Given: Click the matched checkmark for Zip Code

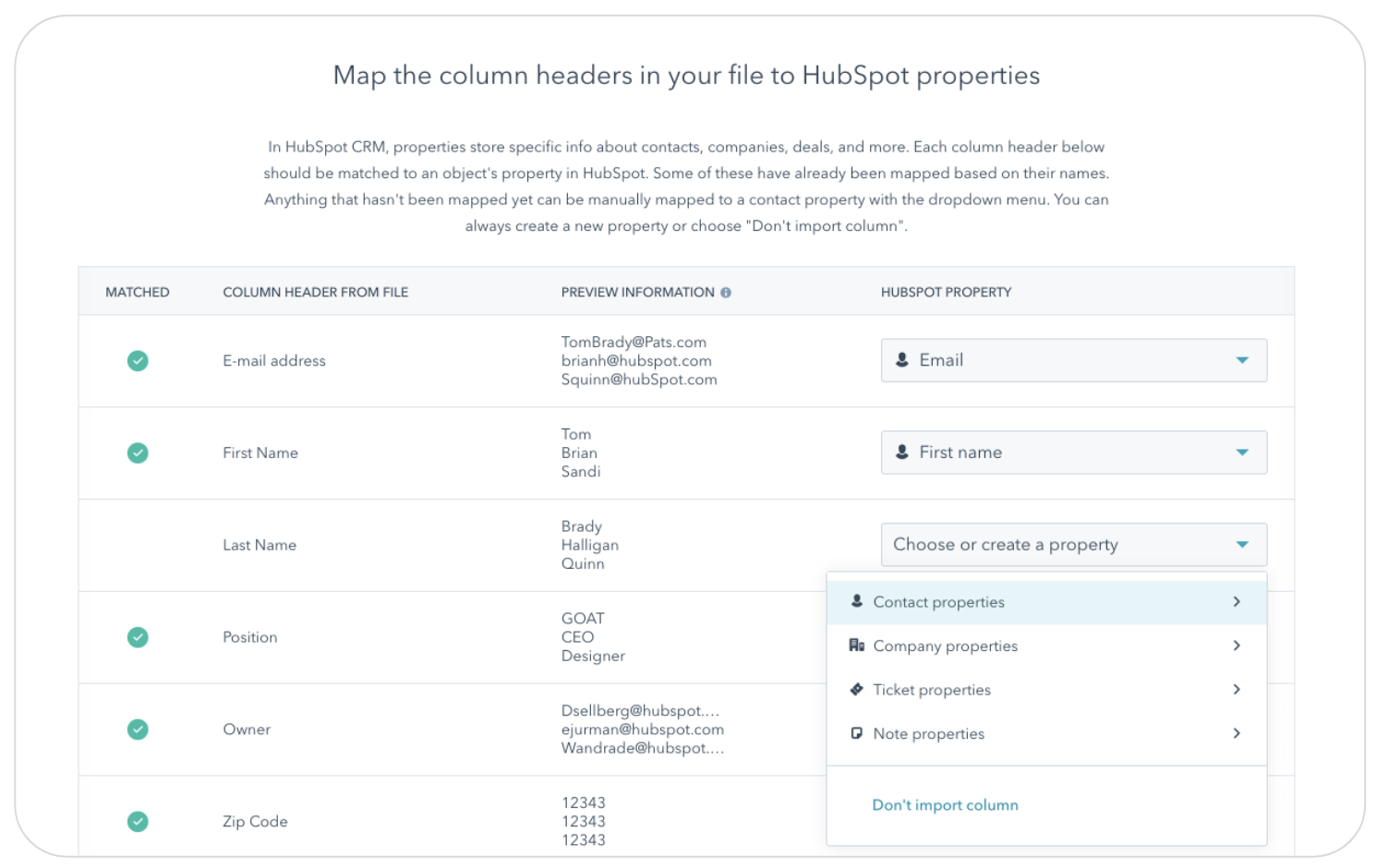Looking at the screenshot, I should pyautogui.click(x=138, y=822).
